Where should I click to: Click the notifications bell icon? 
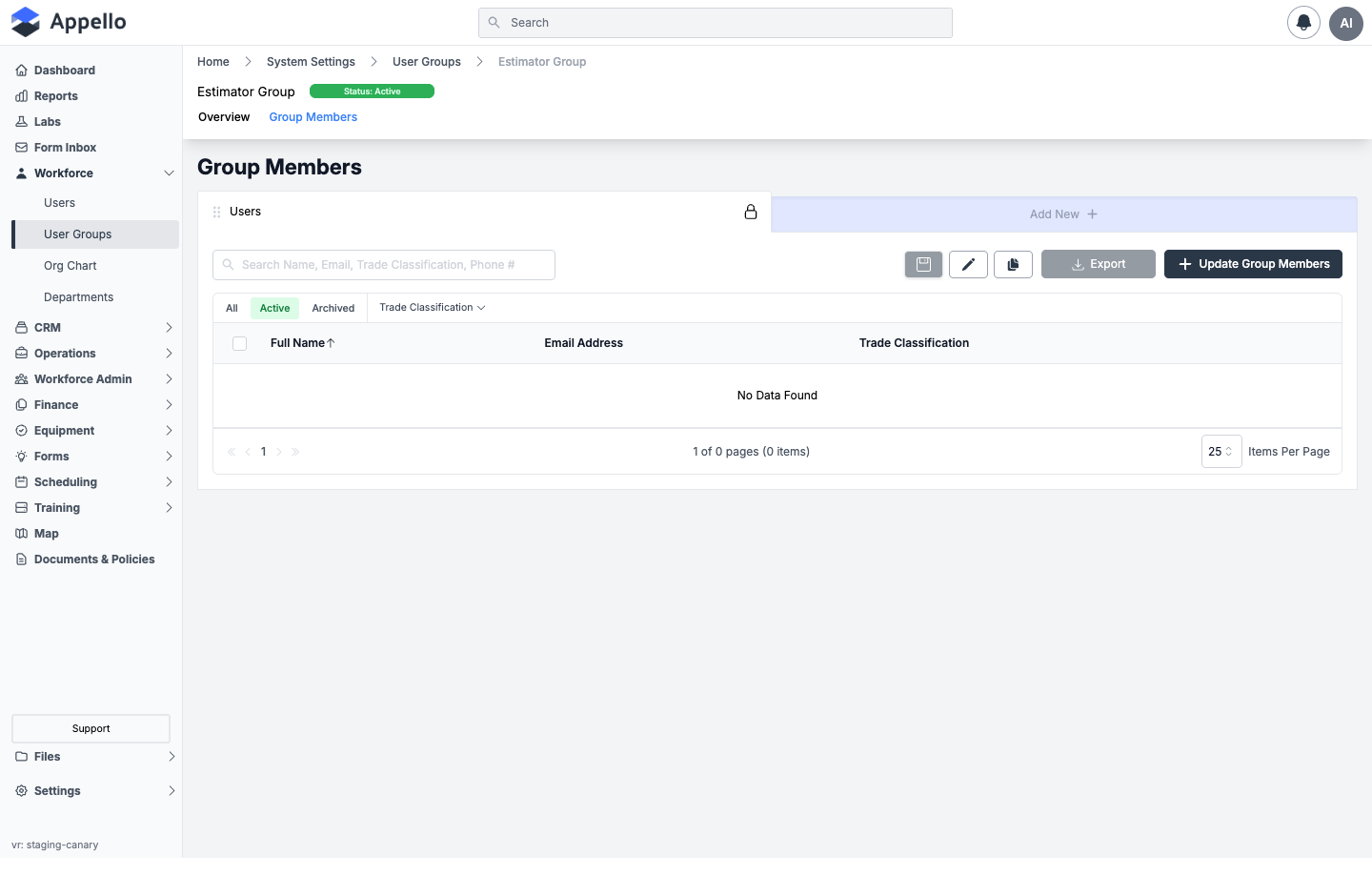1303,23
